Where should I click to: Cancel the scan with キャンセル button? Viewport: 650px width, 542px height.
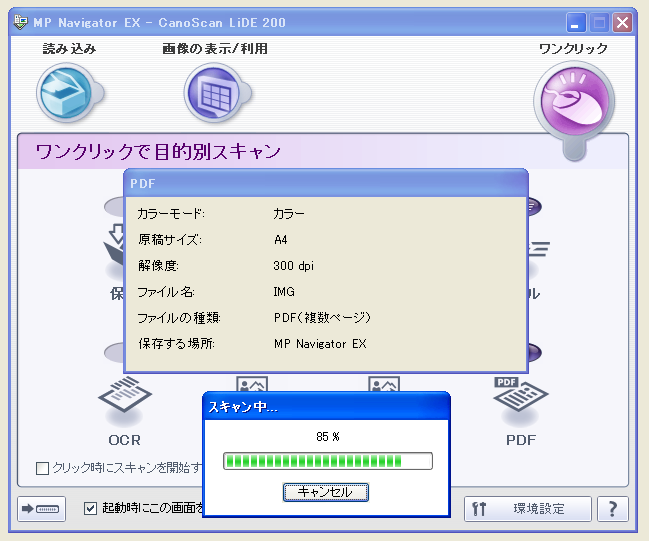point(325,492)
